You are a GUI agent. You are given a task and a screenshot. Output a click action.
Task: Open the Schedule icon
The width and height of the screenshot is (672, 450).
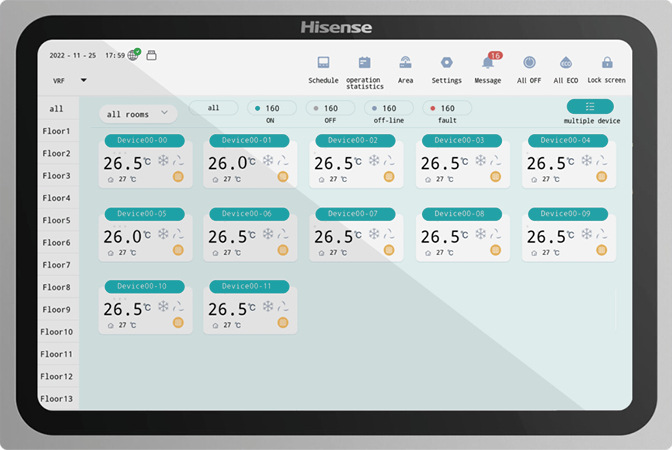323,63
